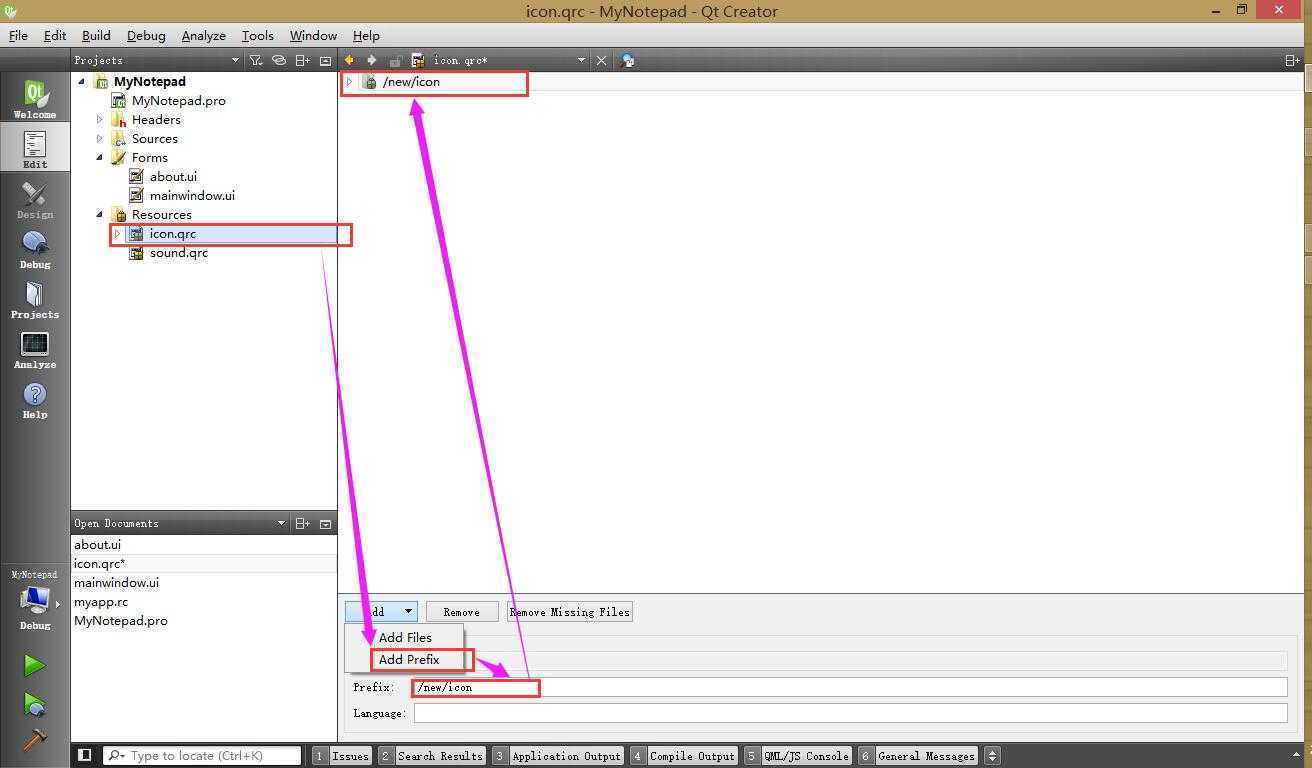The height and width of the screenshot is (768, 1312).
Task: Close the Open Documents panel
Action: pos(325,523)
